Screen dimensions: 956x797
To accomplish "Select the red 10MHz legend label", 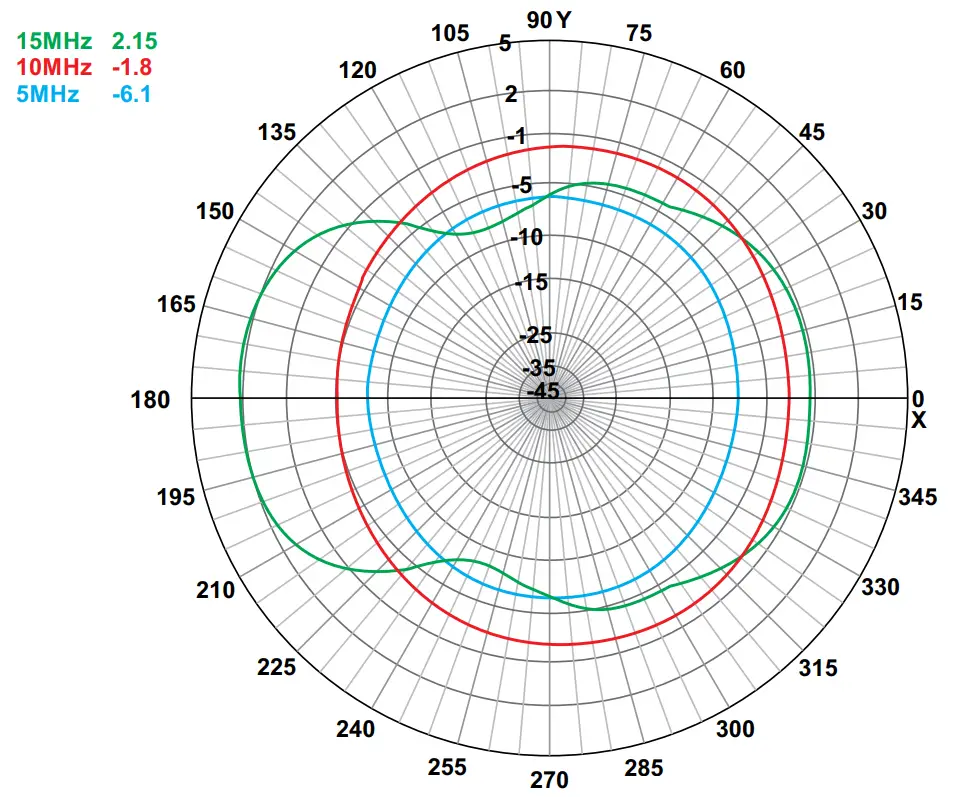I will pyautogui.click(x=54, y=67).
